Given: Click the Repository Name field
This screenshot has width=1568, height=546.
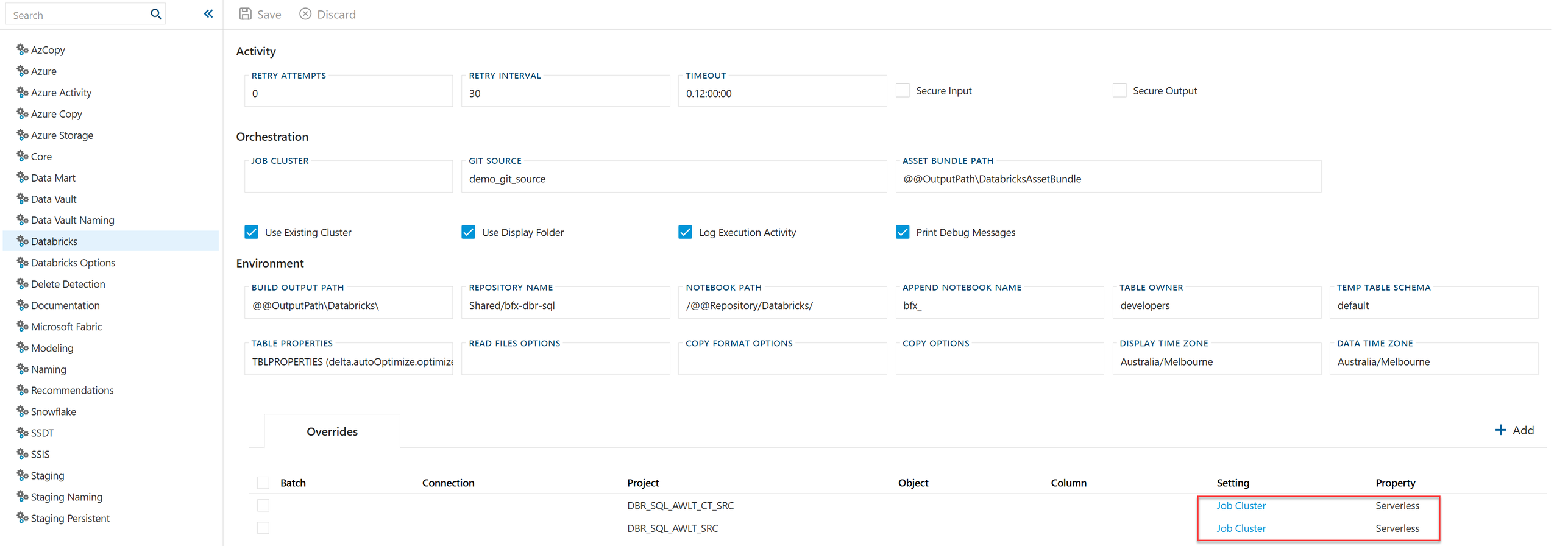Looking at the screenshot, I should tap(566, 303).
